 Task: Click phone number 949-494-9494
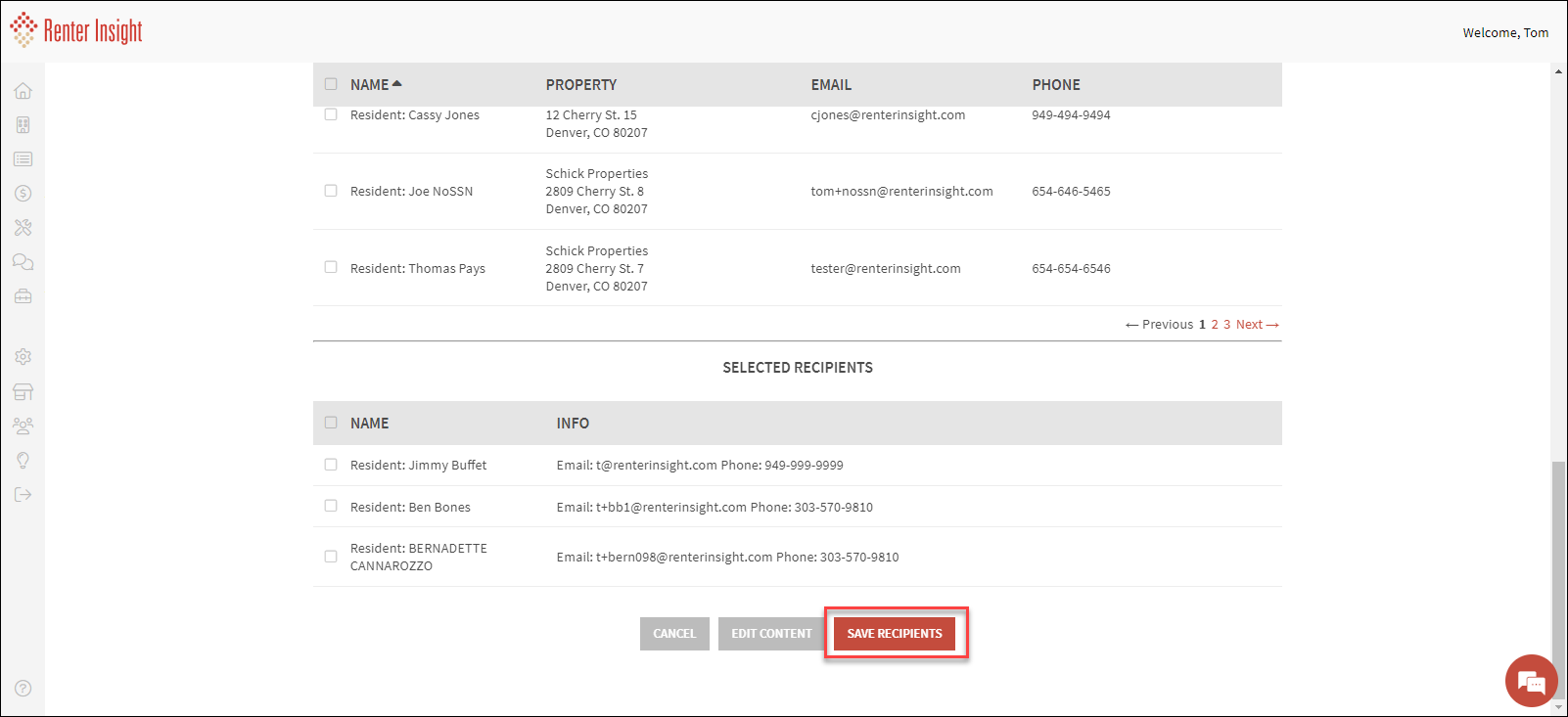1071,115
